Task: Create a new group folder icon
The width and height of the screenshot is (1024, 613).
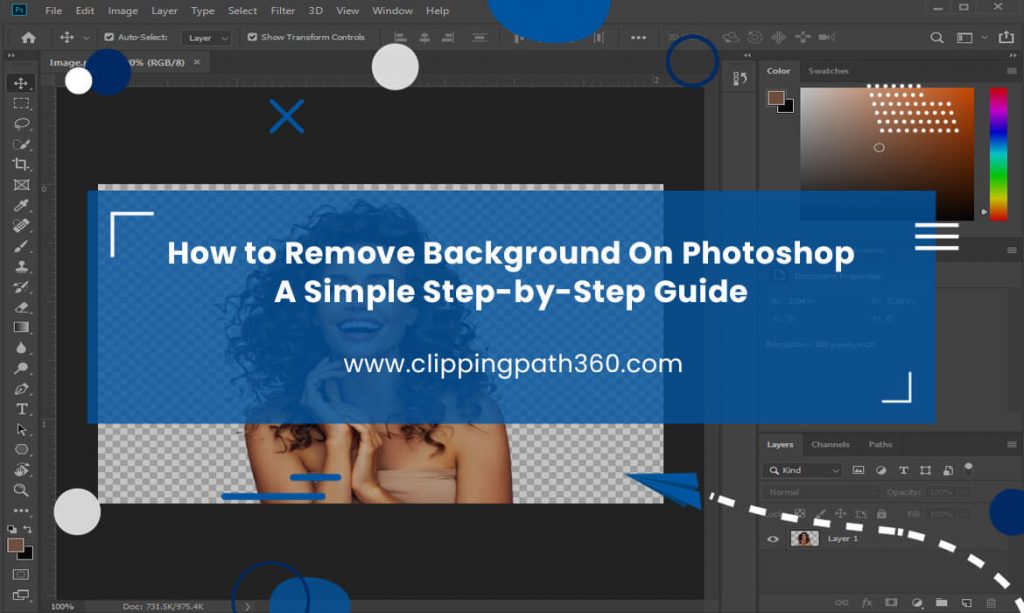Action: pyautogui.click(x=941, y=603)
